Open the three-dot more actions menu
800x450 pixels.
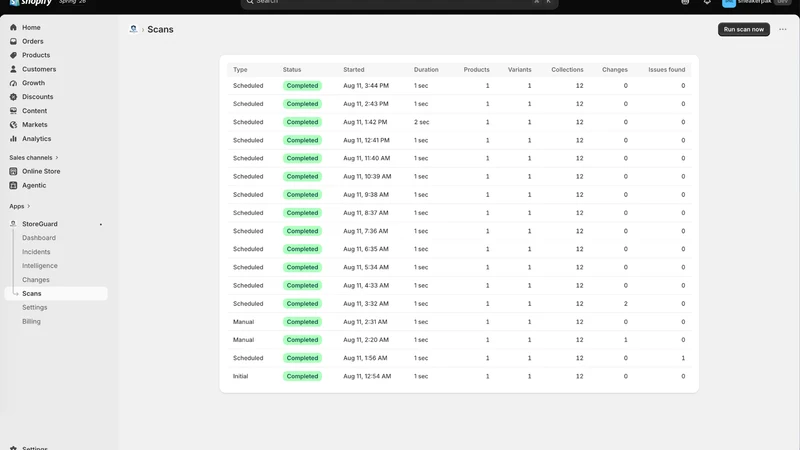pos(783,29)
